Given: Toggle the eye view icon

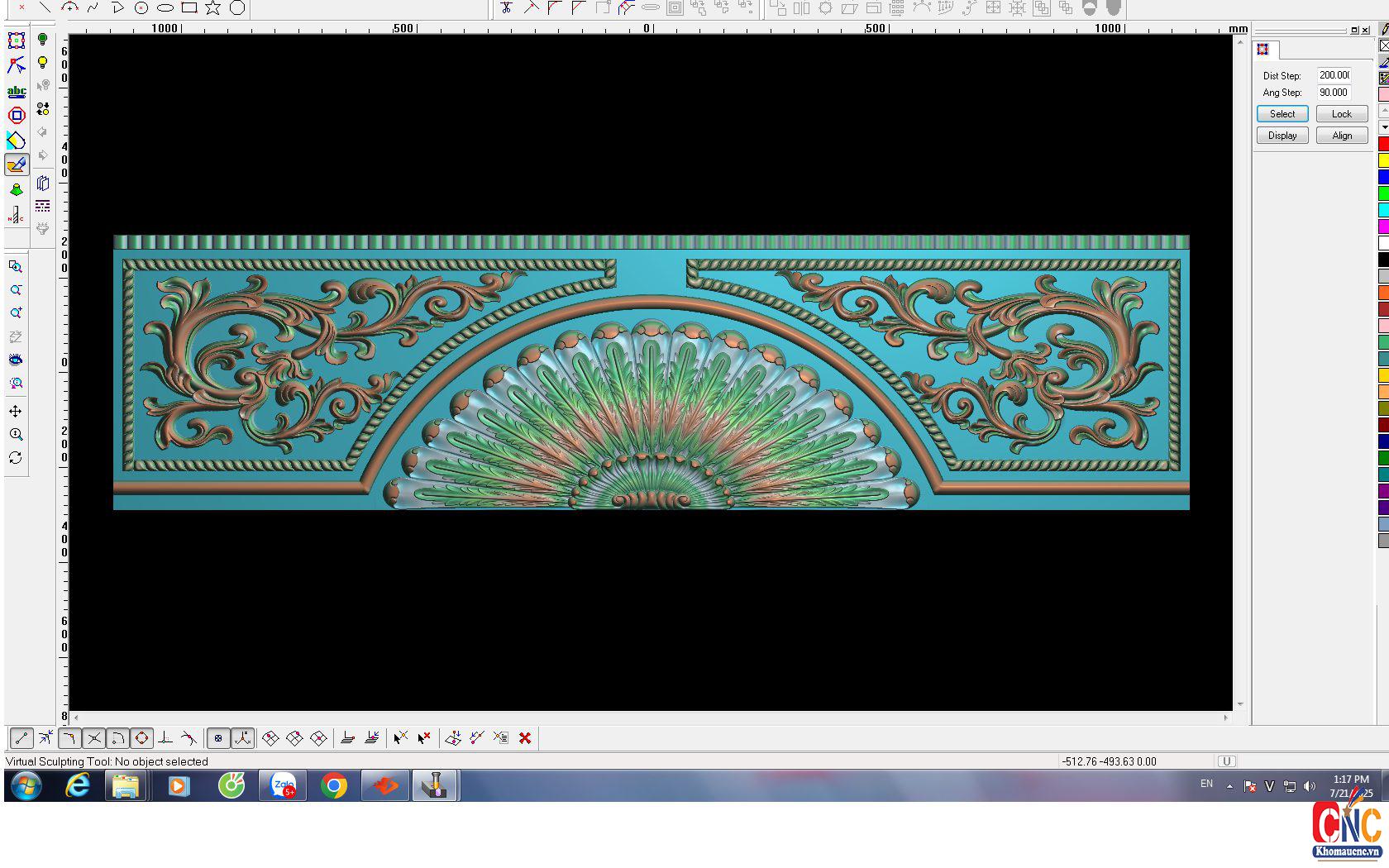Looking at the screenshot, I should coord(16,360).
